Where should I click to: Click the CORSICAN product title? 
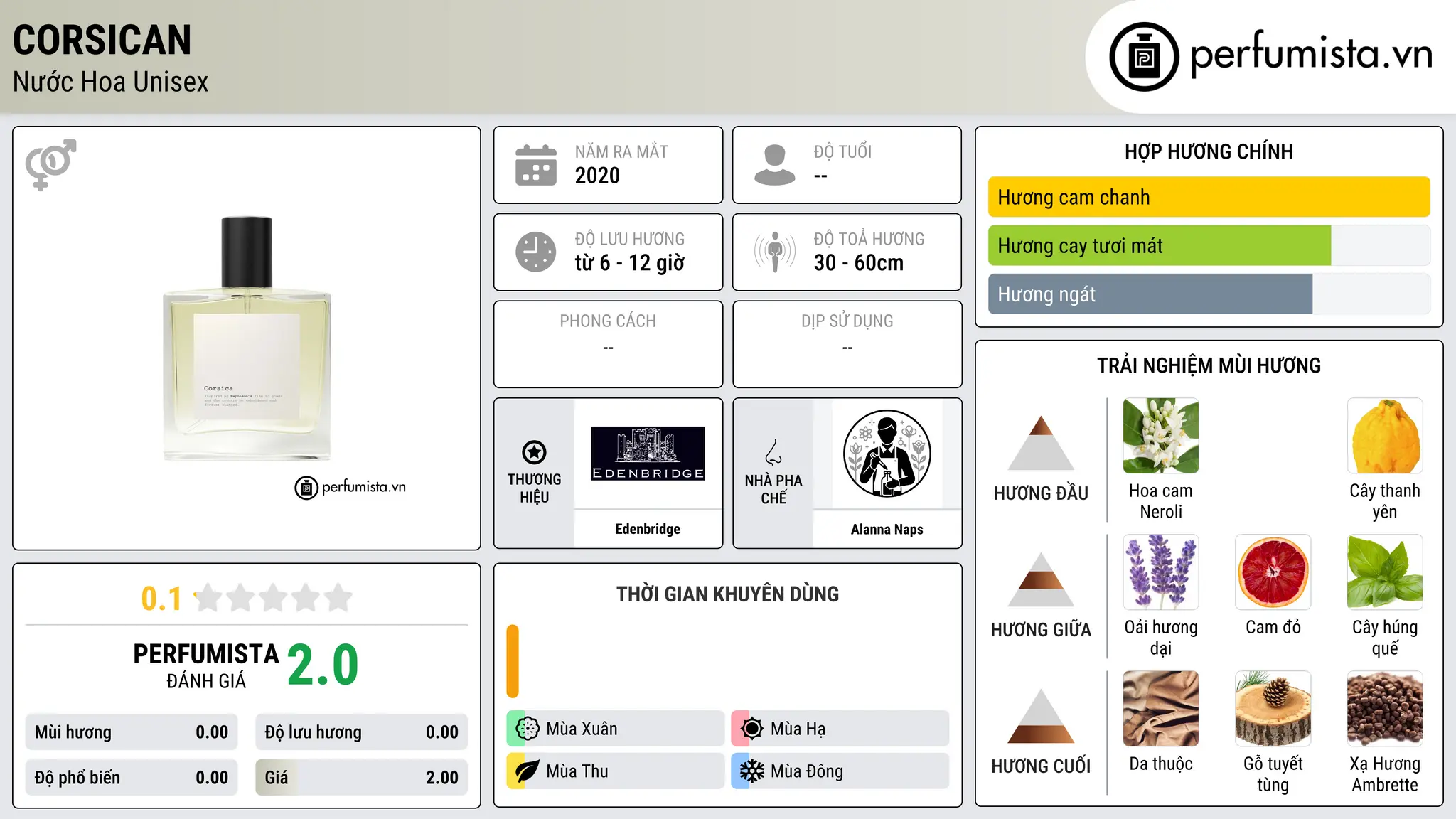pos(102,40)
